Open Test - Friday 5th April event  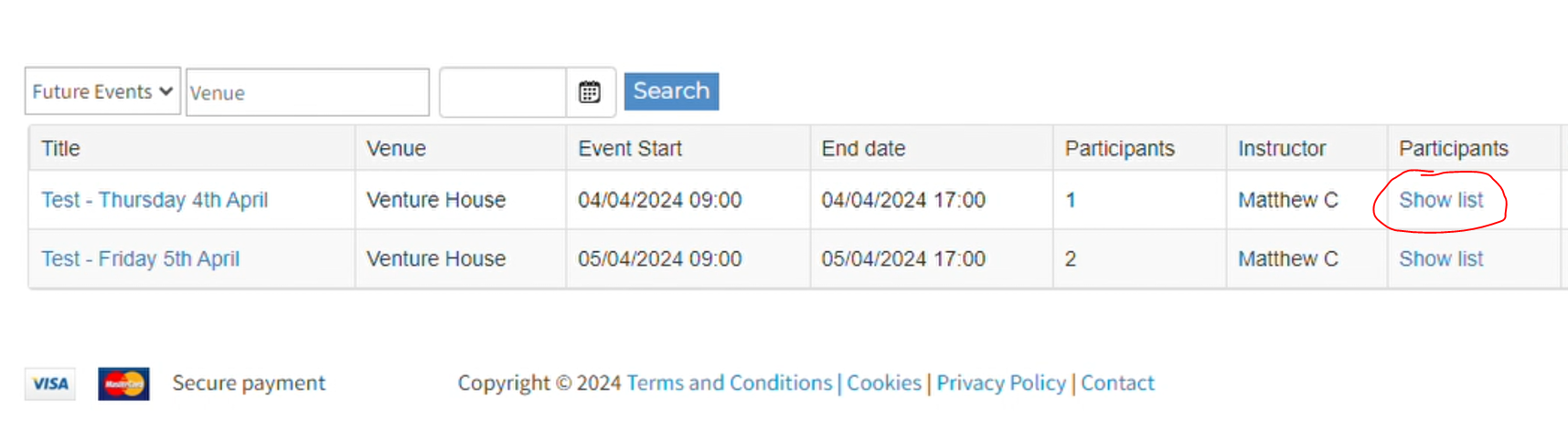click(x=140, y=259)
